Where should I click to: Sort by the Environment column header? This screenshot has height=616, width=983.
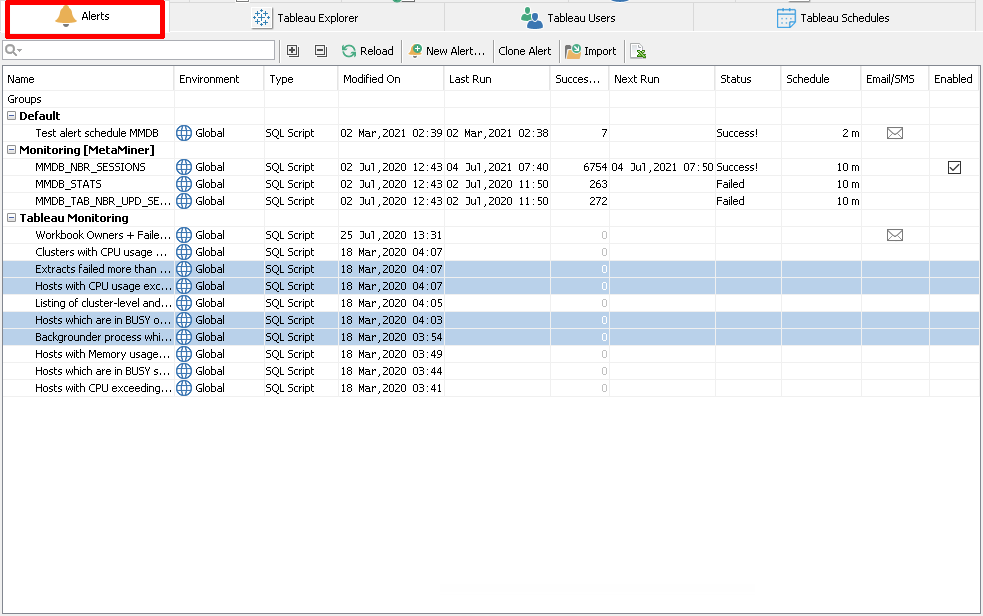coord(219,79)
